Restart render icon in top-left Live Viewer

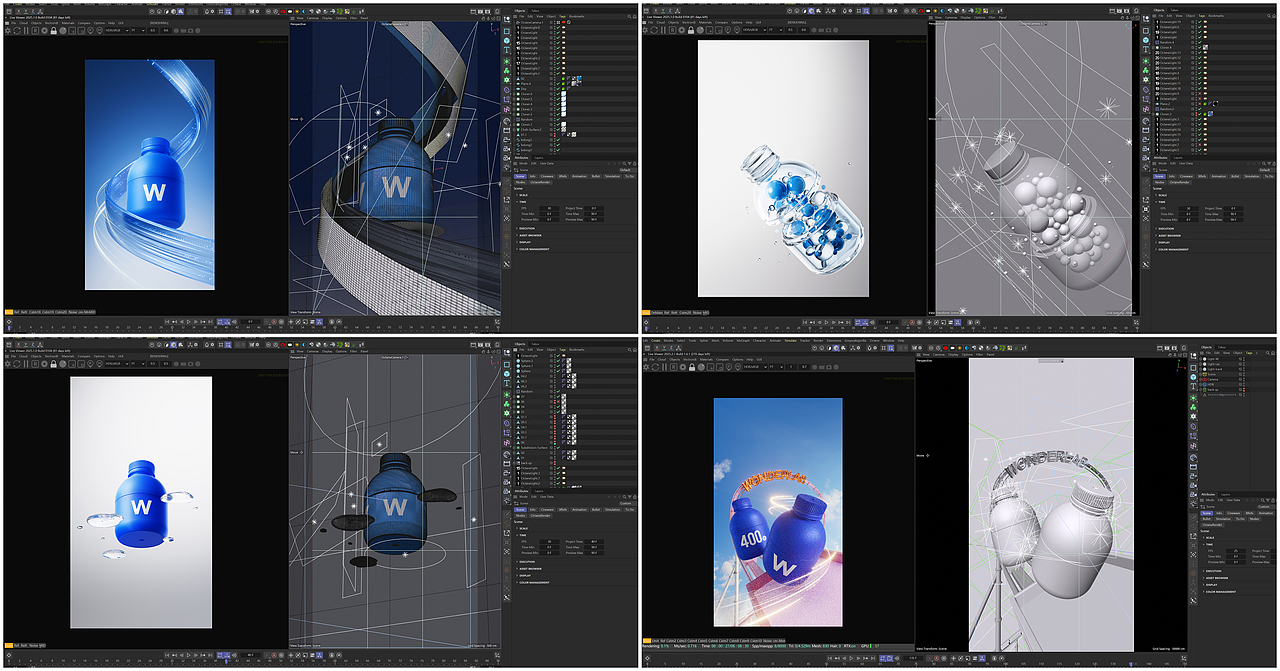point(17,31)
